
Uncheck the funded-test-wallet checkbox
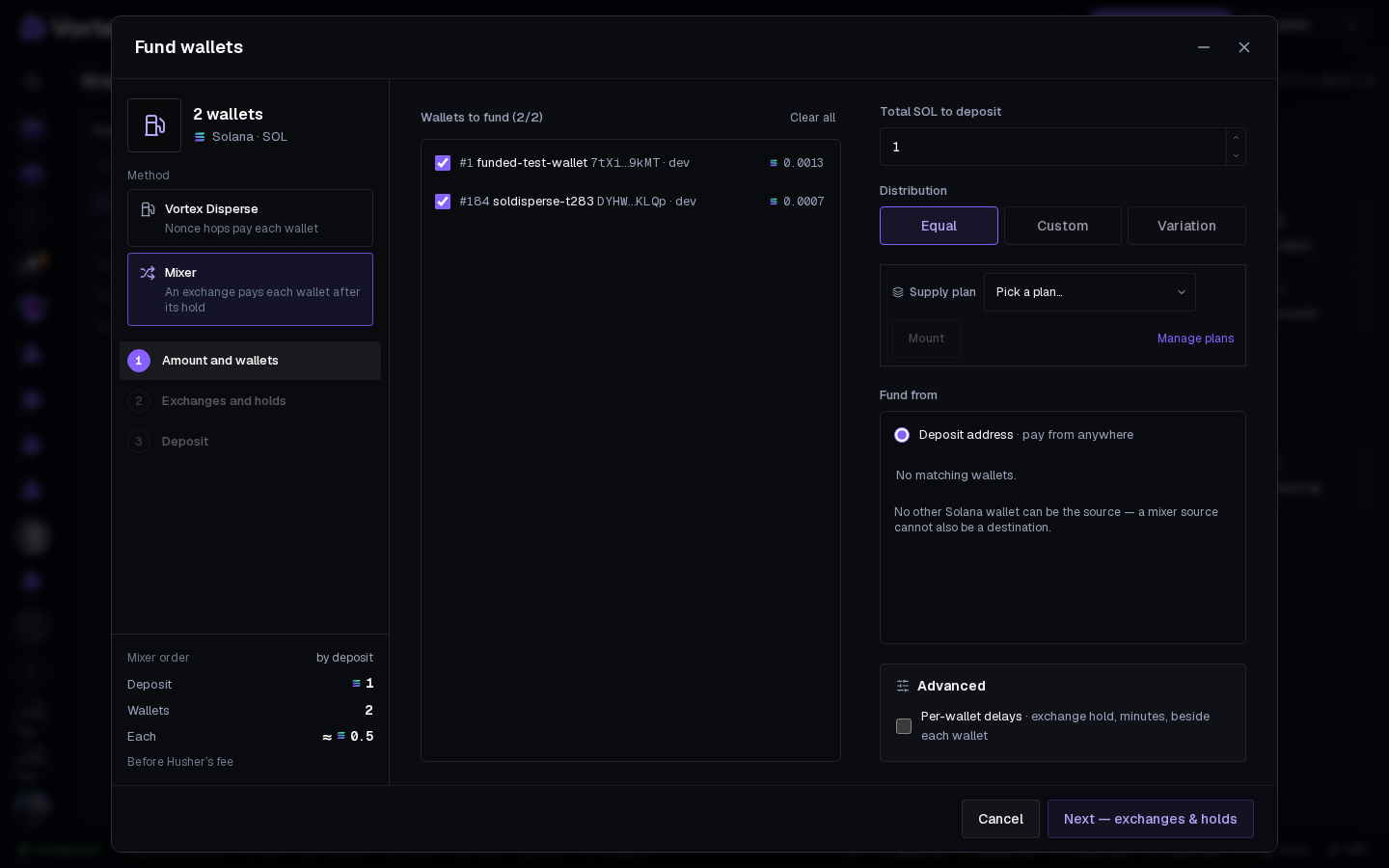pyautogui.click(x=443, y=163)
